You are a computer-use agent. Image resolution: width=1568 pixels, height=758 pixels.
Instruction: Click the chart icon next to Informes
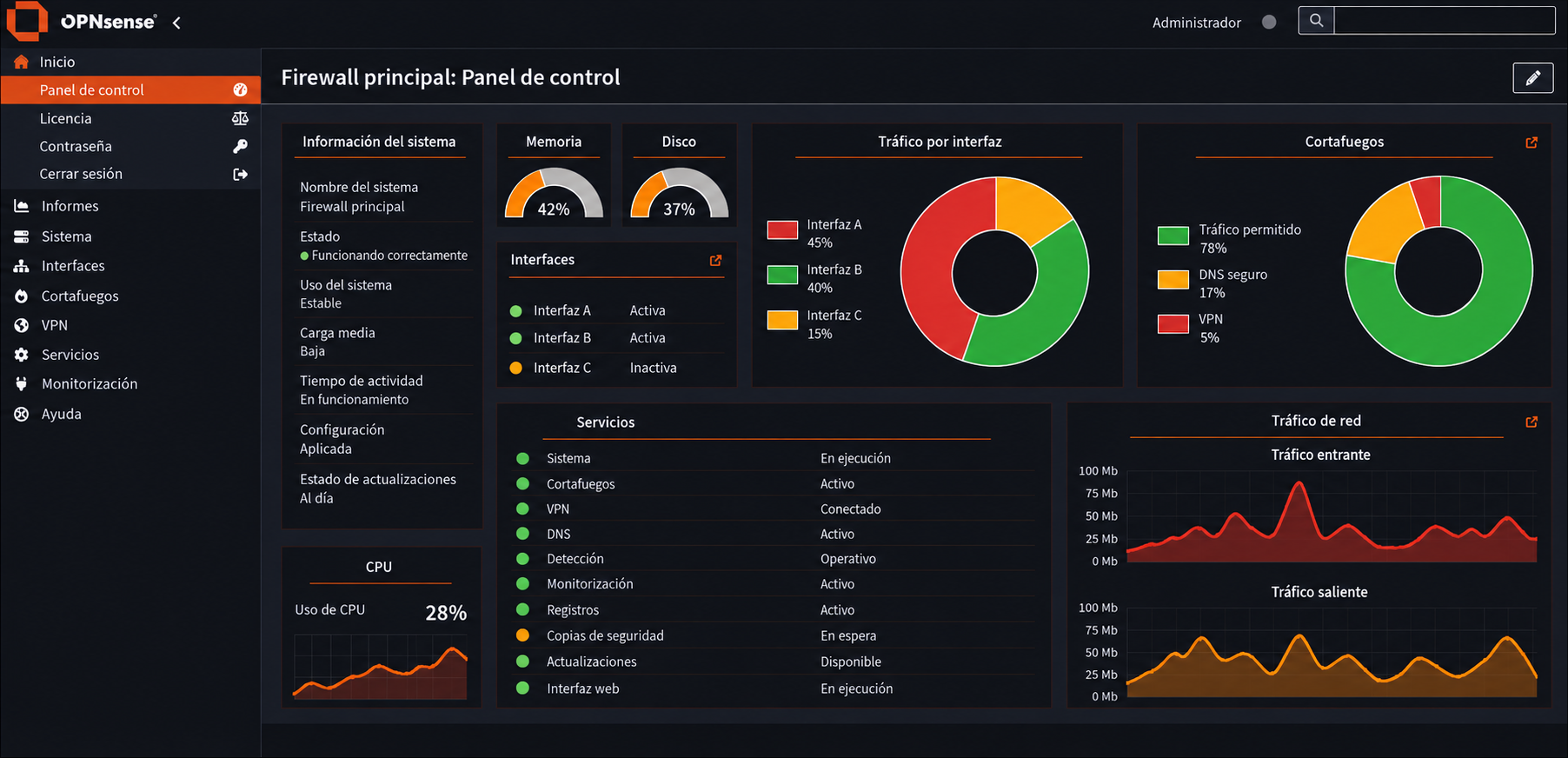pos(21,206)
